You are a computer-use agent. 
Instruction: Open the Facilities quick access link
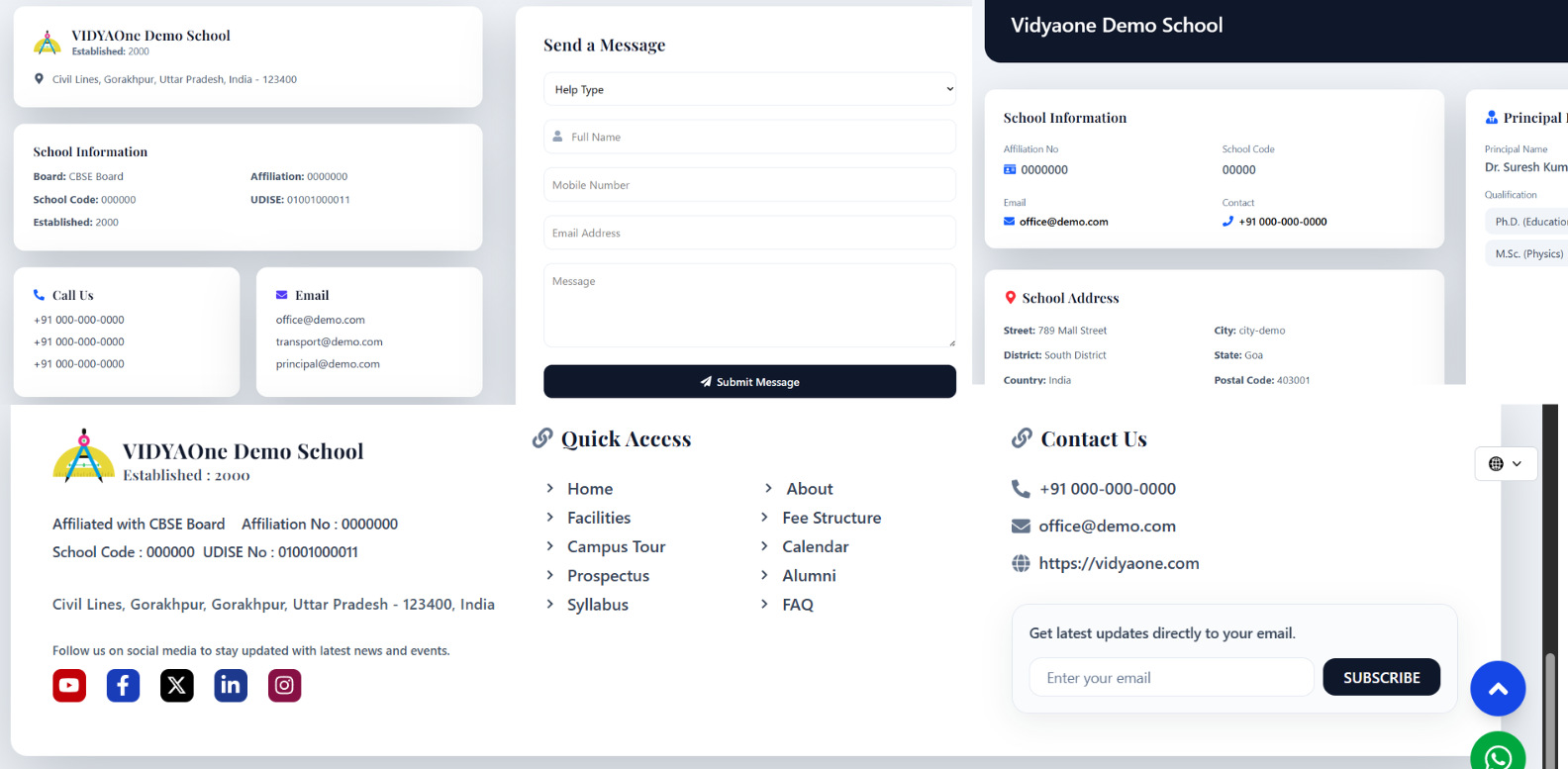coord(599,518)
